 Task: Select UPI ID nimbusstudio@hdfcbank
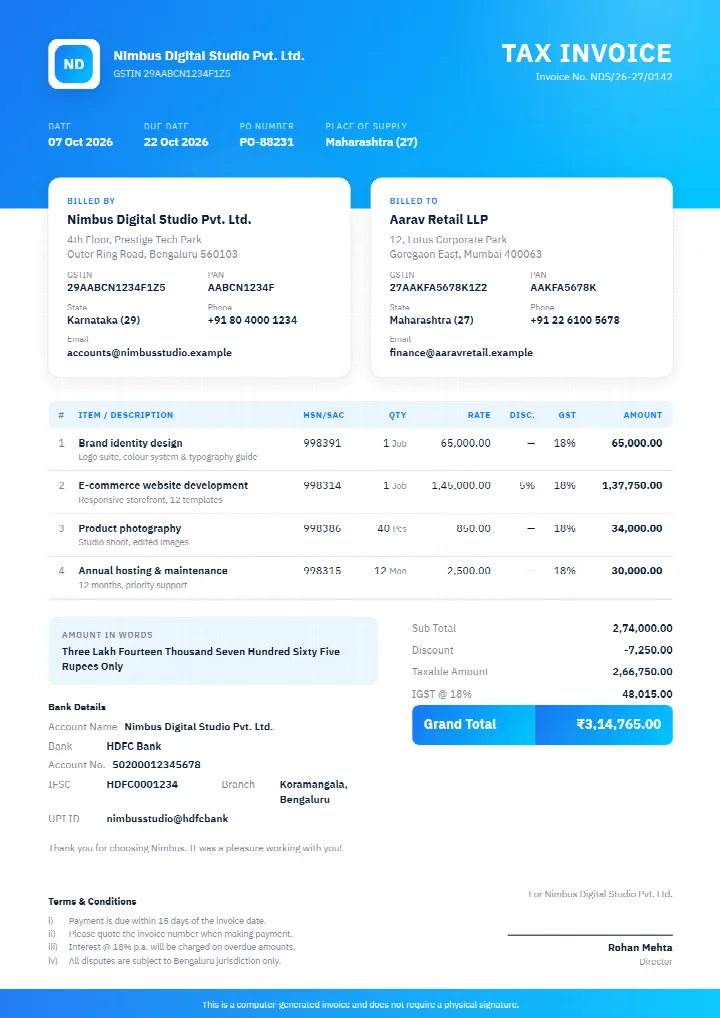(x=168, y=819)
